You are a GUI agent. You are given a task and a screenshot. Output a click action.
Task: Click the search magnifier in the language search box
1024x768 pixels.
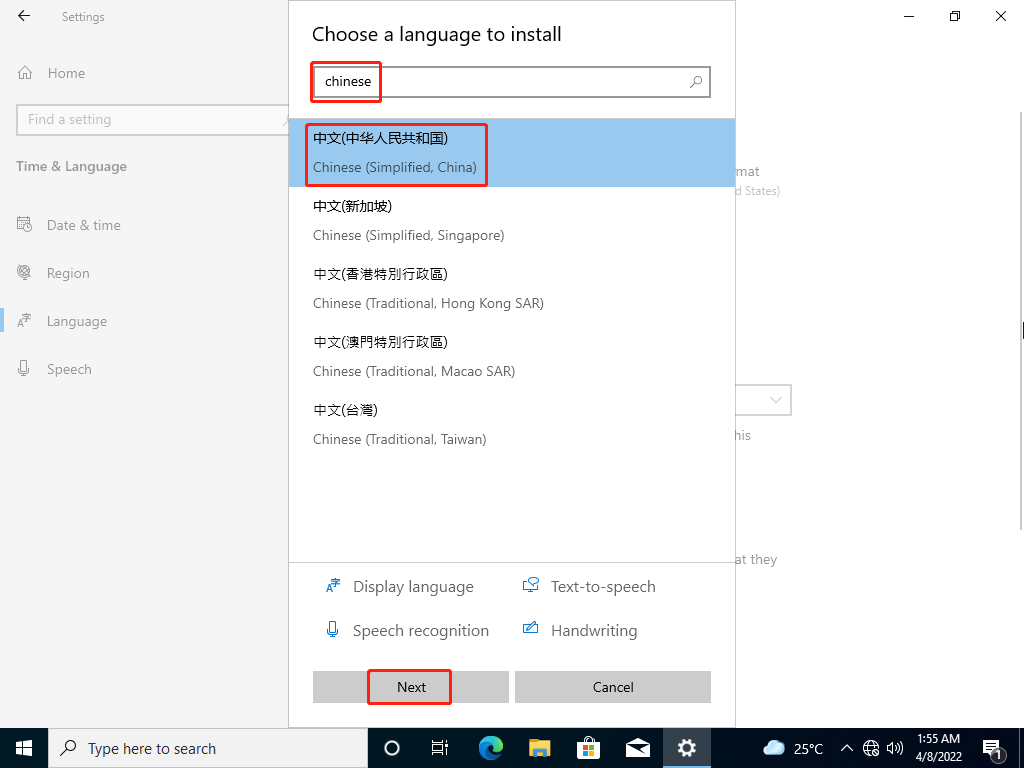click(695, 82)
